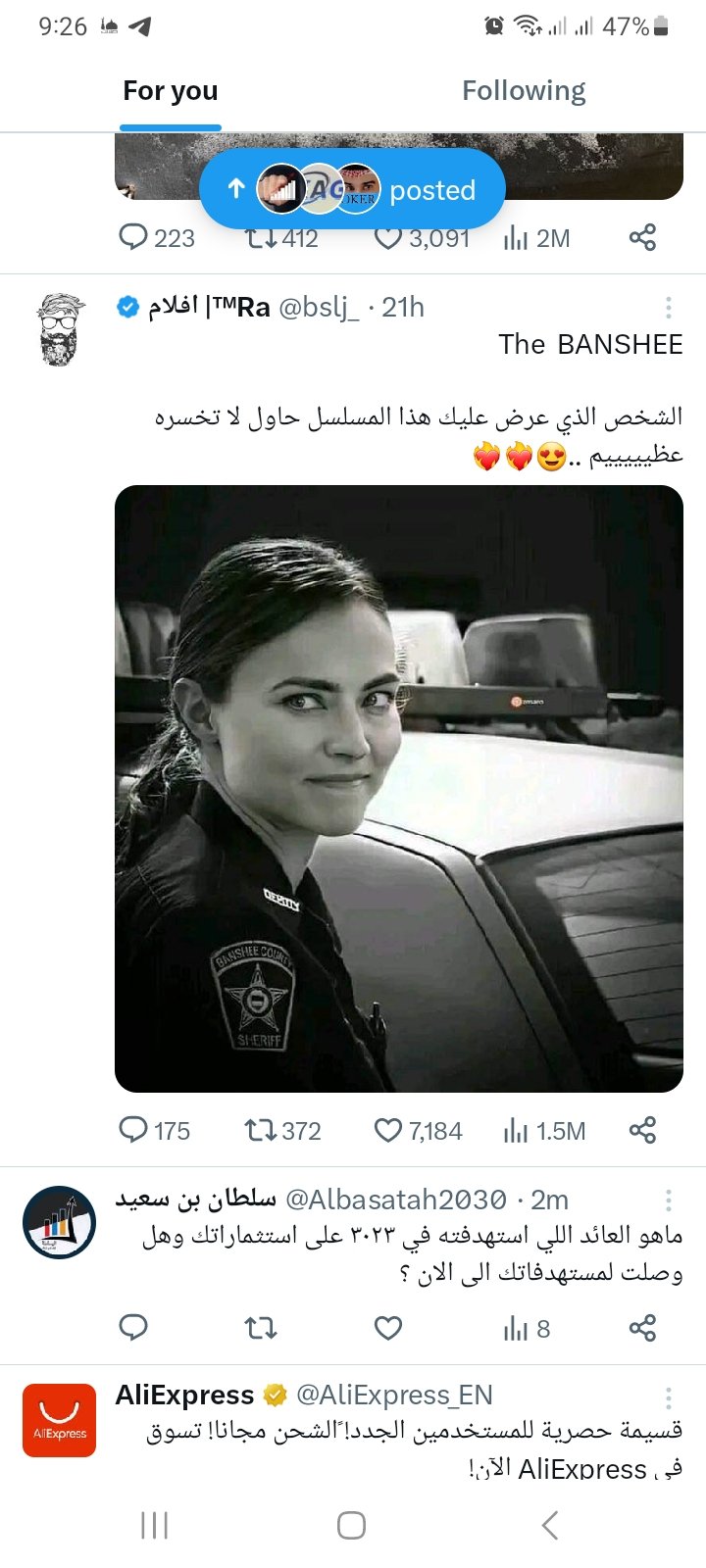Reply to the BANSHEE post (175 comments)
The width and height of the screenshot is (706, 1568).
coord(133,1130)
